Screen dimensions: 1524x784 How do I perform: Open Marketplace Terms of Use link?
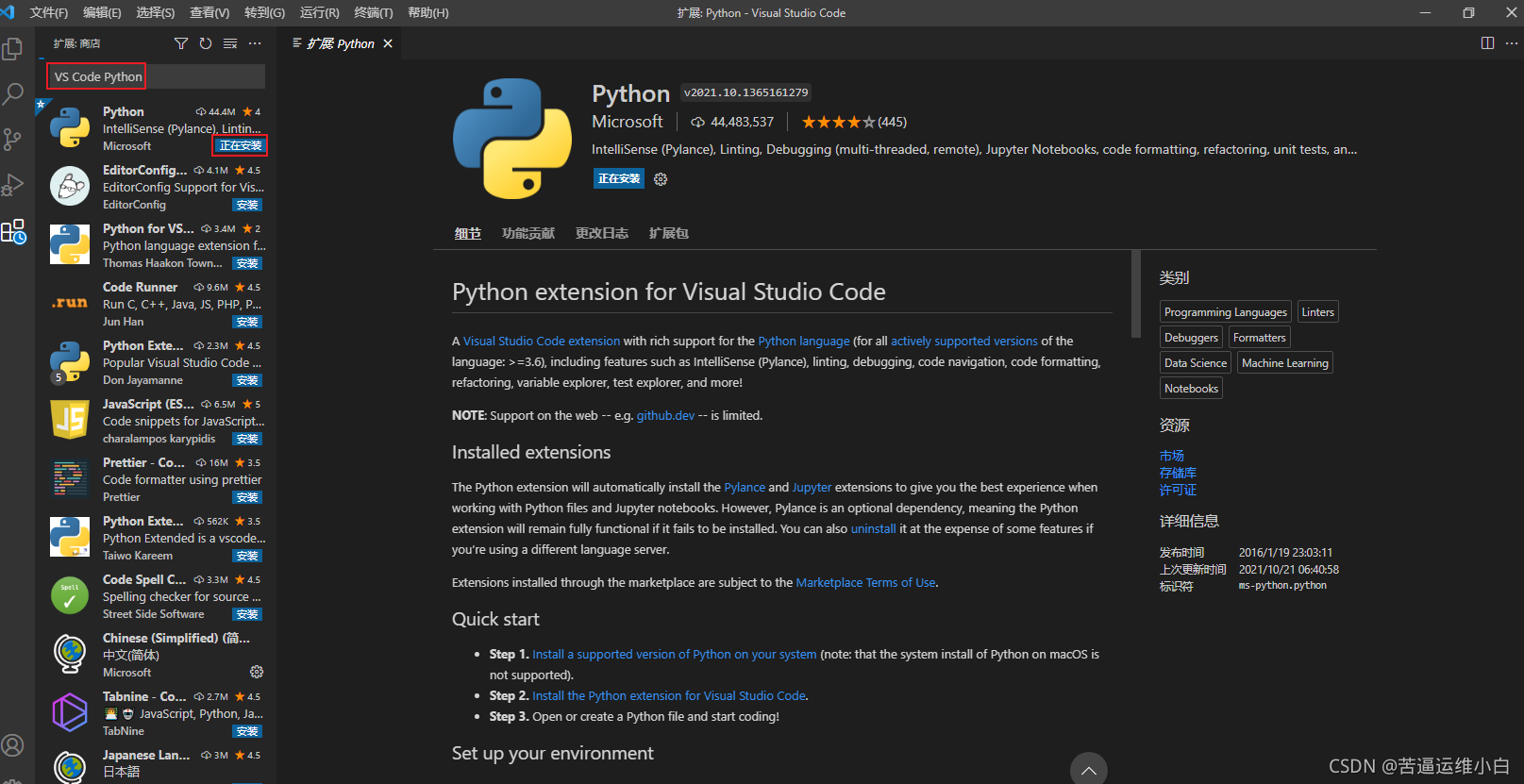pyautogui.click(x=866, y=582)
